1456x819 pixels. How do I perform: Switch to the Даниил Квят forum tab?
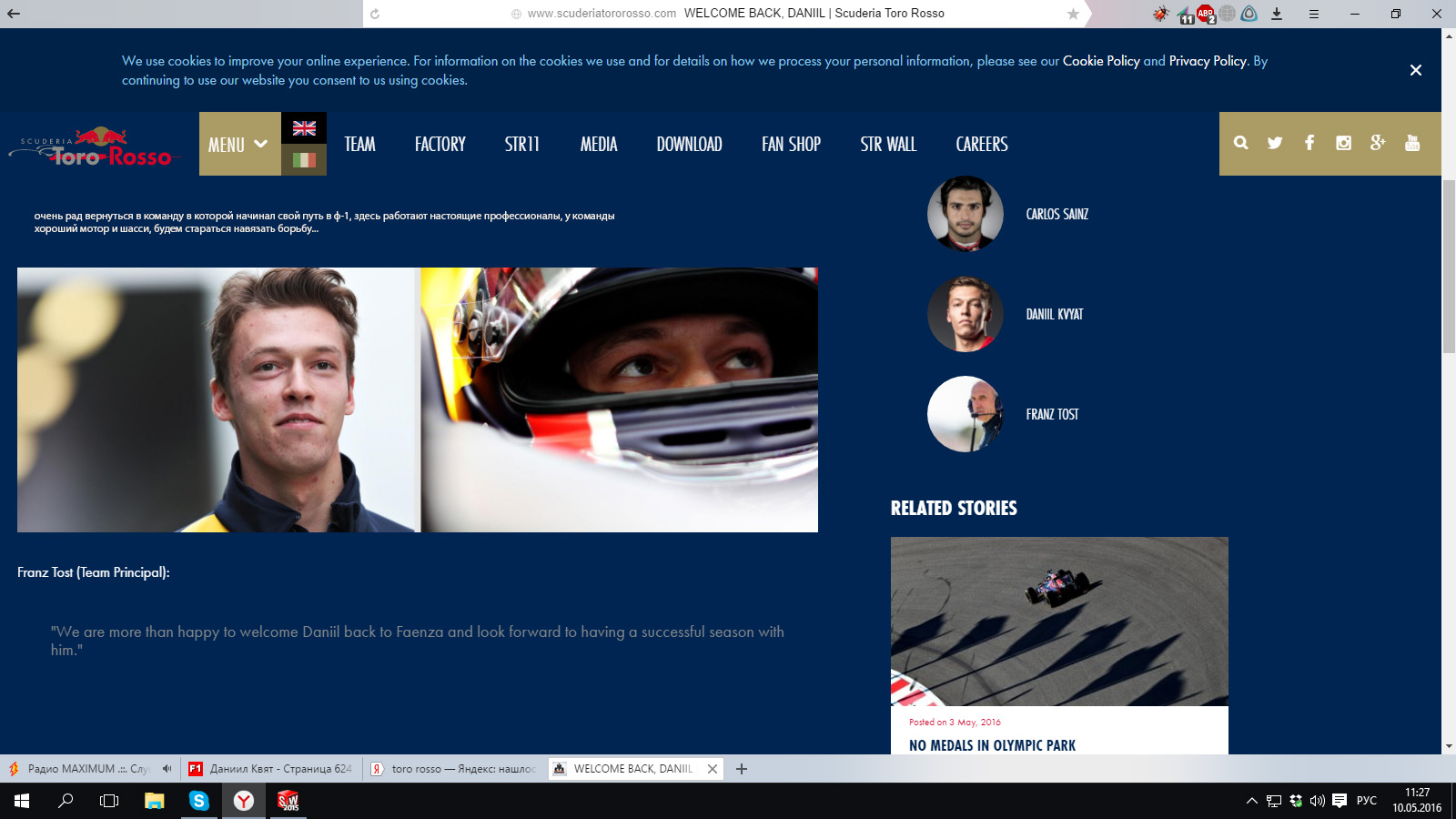point(272,769)
